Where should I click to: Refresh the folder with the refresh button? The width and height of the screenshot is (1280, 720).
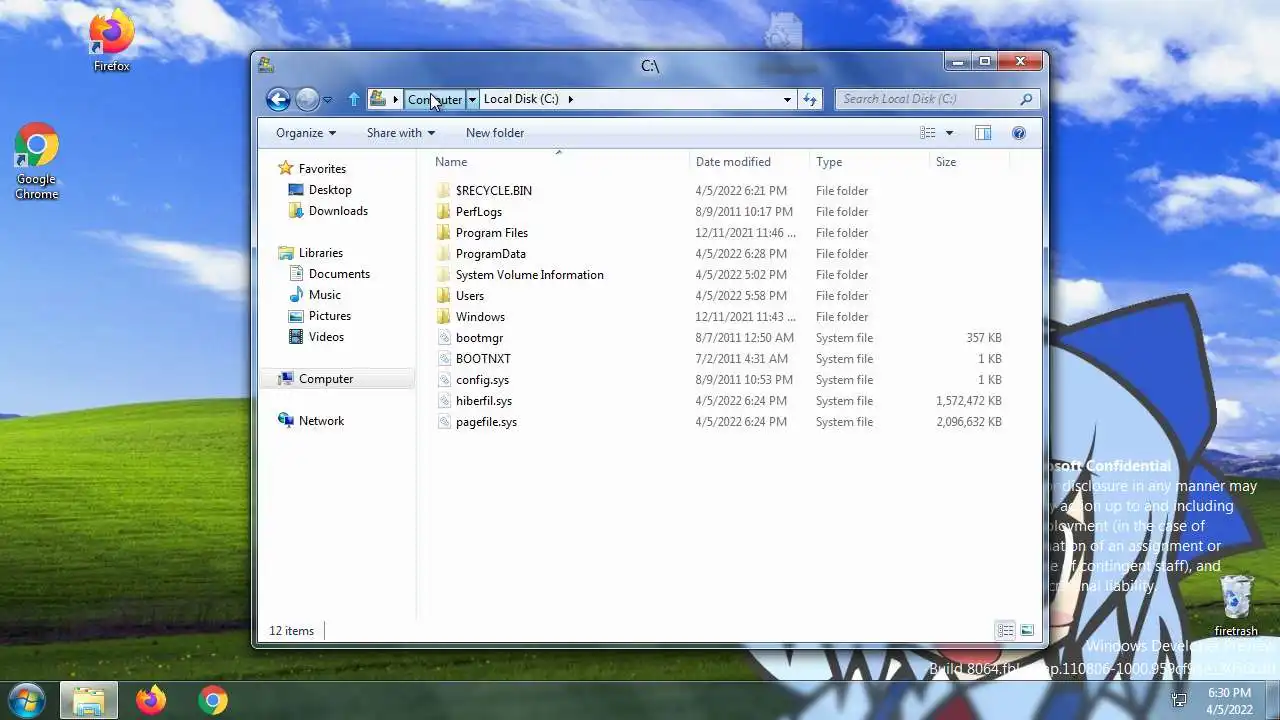pos(810,99)
